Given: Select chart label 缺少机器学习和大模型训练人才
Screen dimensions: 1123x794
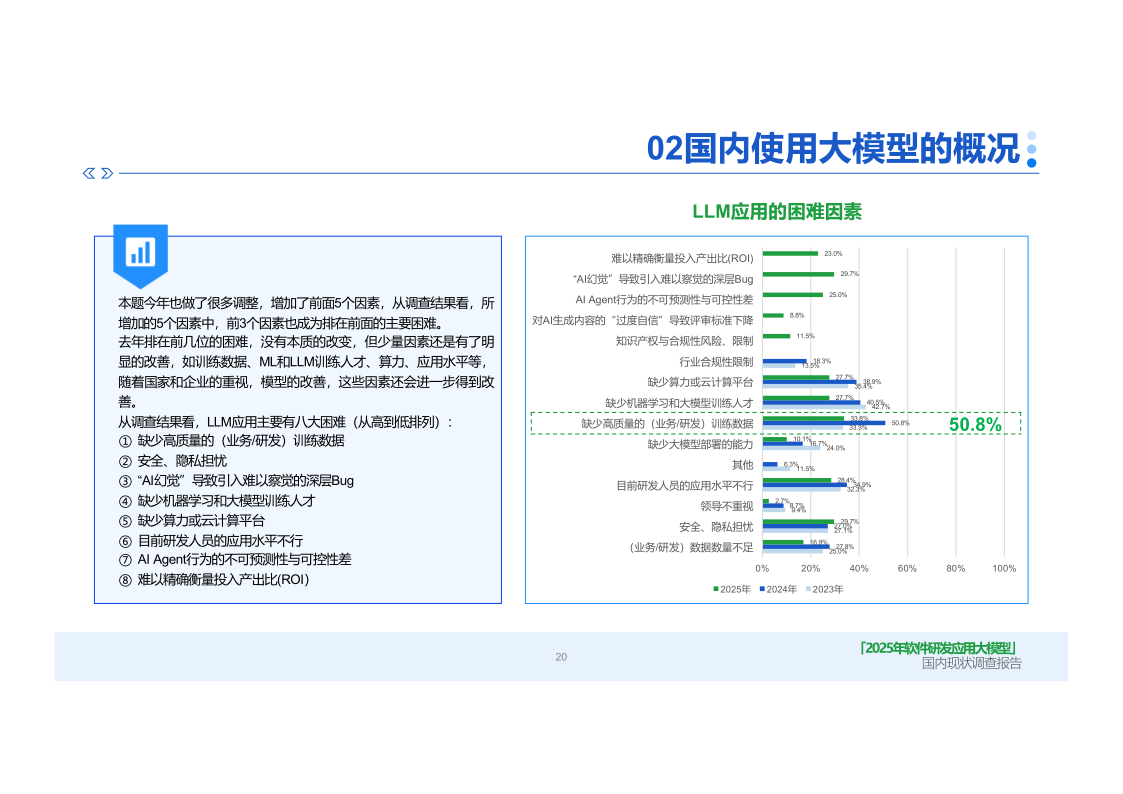Looking at the screenshot, I should pos(679,403).
